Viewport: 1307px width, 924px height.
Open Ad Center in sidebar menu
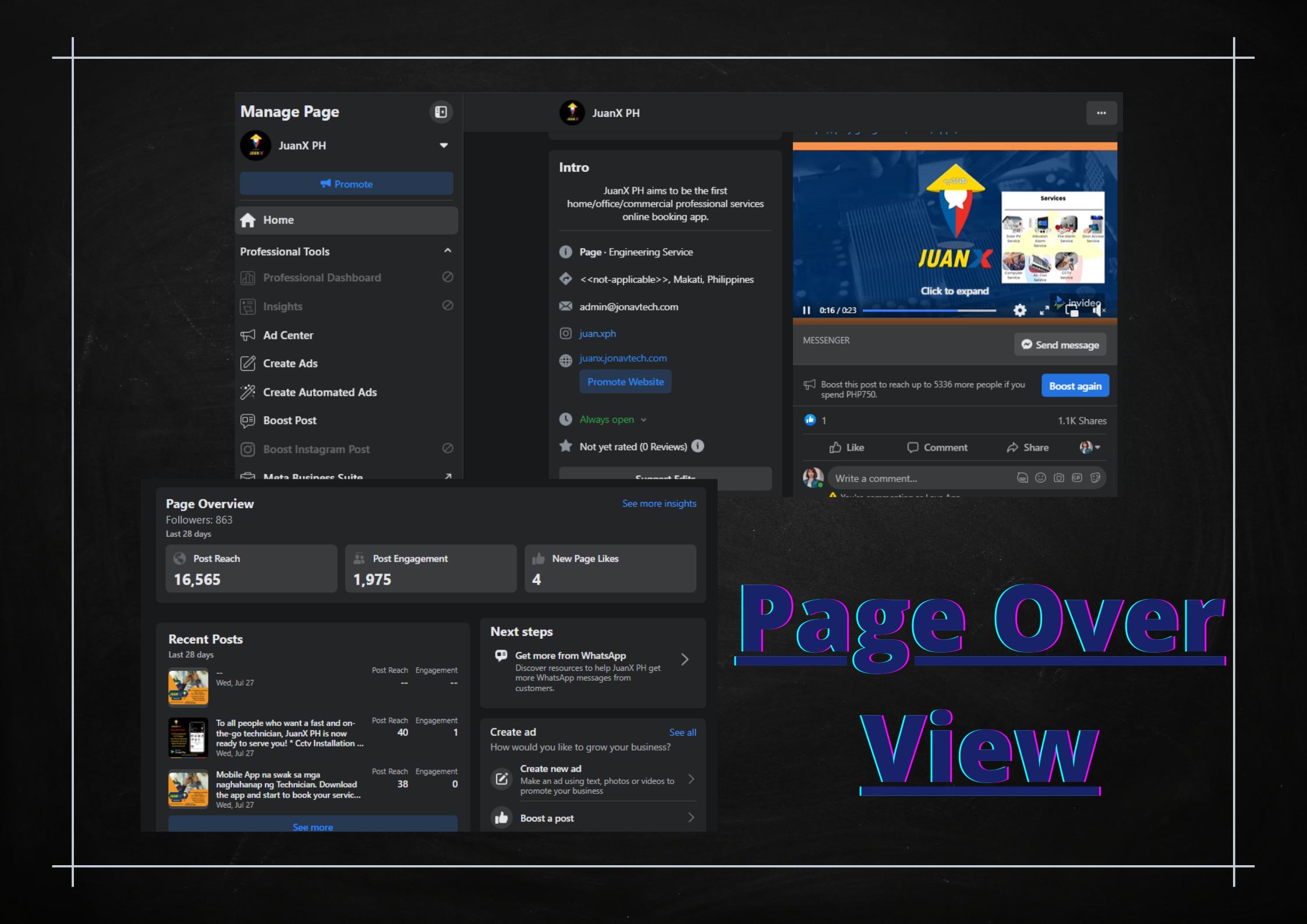288,335
